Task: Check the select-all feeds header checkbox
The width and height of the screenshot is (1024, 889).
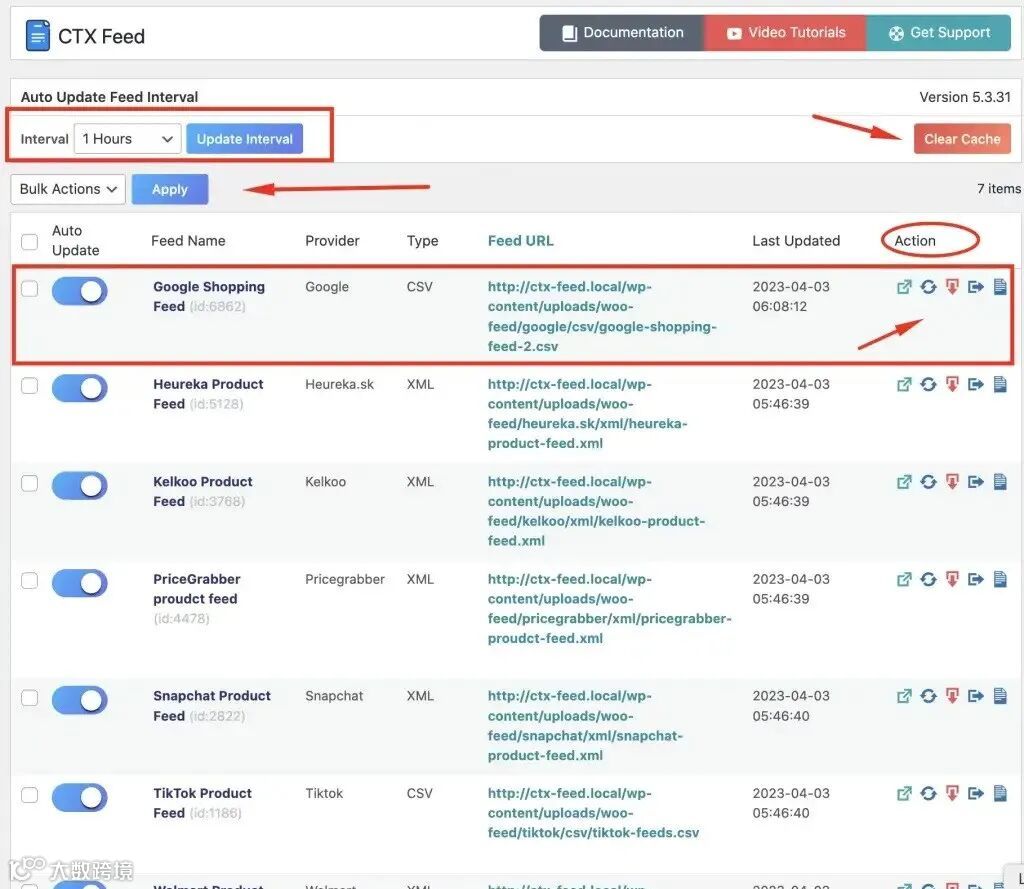Action: click(x=29, y=242)
